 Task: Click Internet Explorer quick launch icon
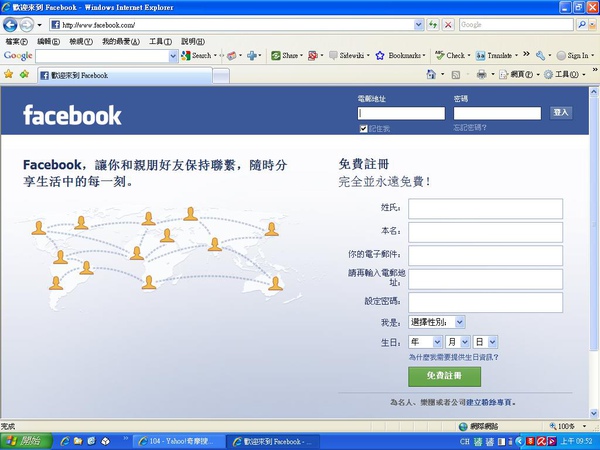point(65,441)
